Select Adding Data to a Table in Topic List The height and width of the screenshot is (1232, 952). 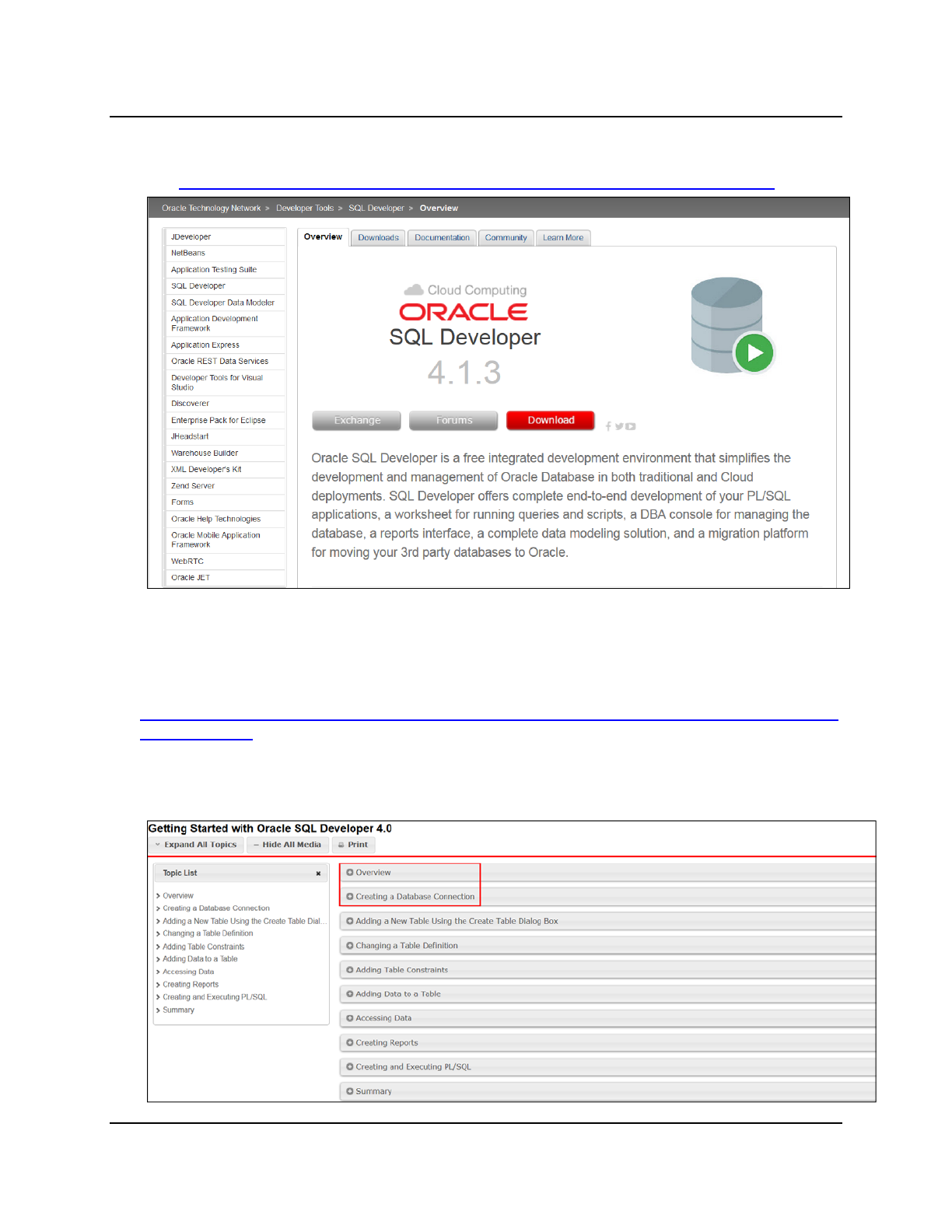tap(200, 960)
